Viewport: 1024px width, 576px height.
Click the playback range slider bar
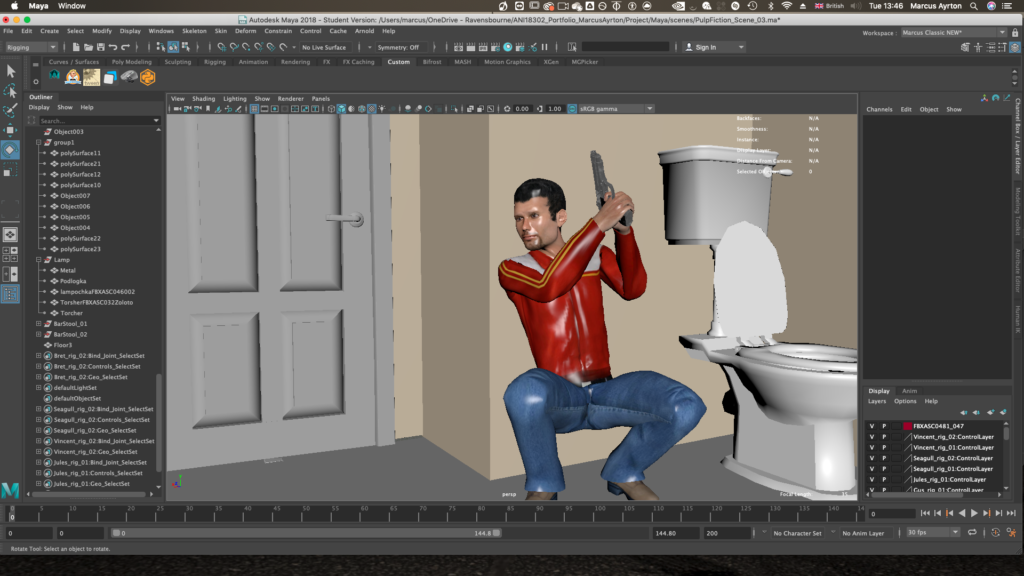pos(306,533)
